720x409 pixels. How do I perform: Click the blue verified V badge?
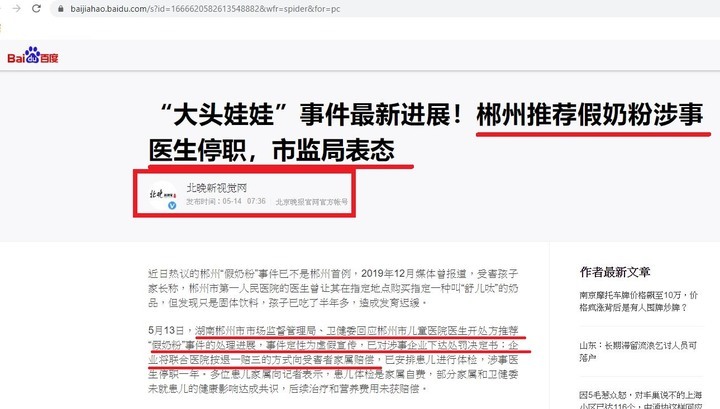[x=172, y=205]
